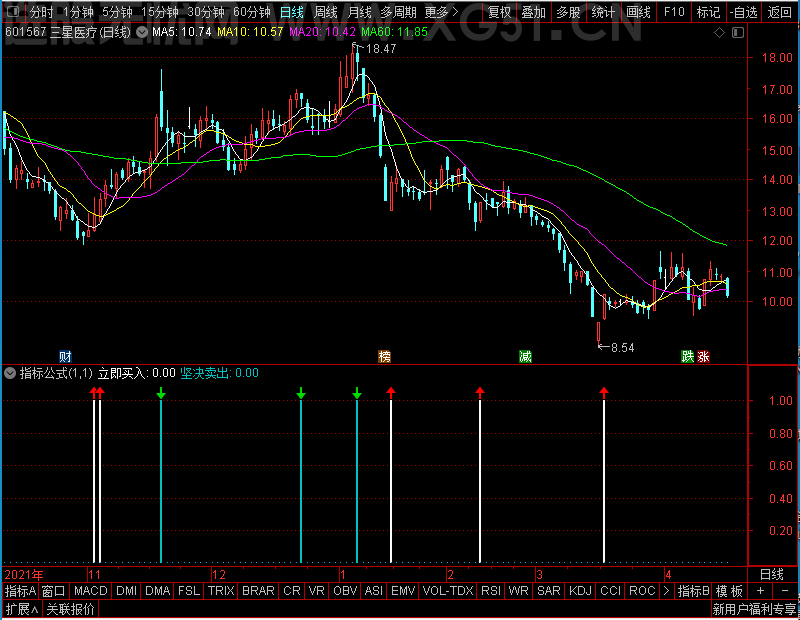Click the 画线 drawing button
This screenshot has width=800, height=620.
click(x=638, y=11)
